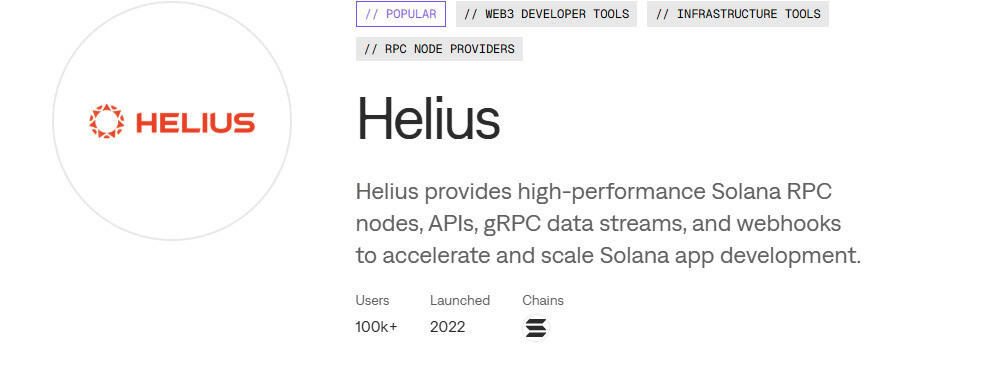Click the 2022 launch year
981x372 pixels.
447,327
